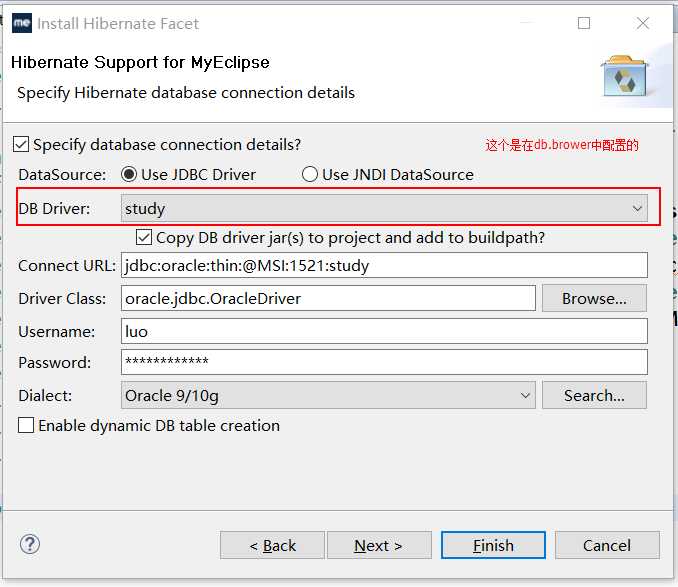
Task: Close the Install Hibernate Facet dialog
Action: 643,23
